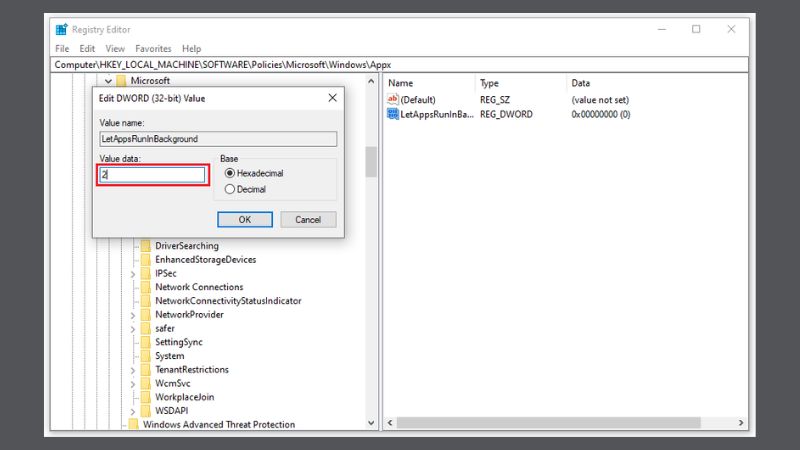Click the tree pane vertical scrollbar thumb
Image resolution: width=800 pixels, height=450 pixels.
pos(371,162)
